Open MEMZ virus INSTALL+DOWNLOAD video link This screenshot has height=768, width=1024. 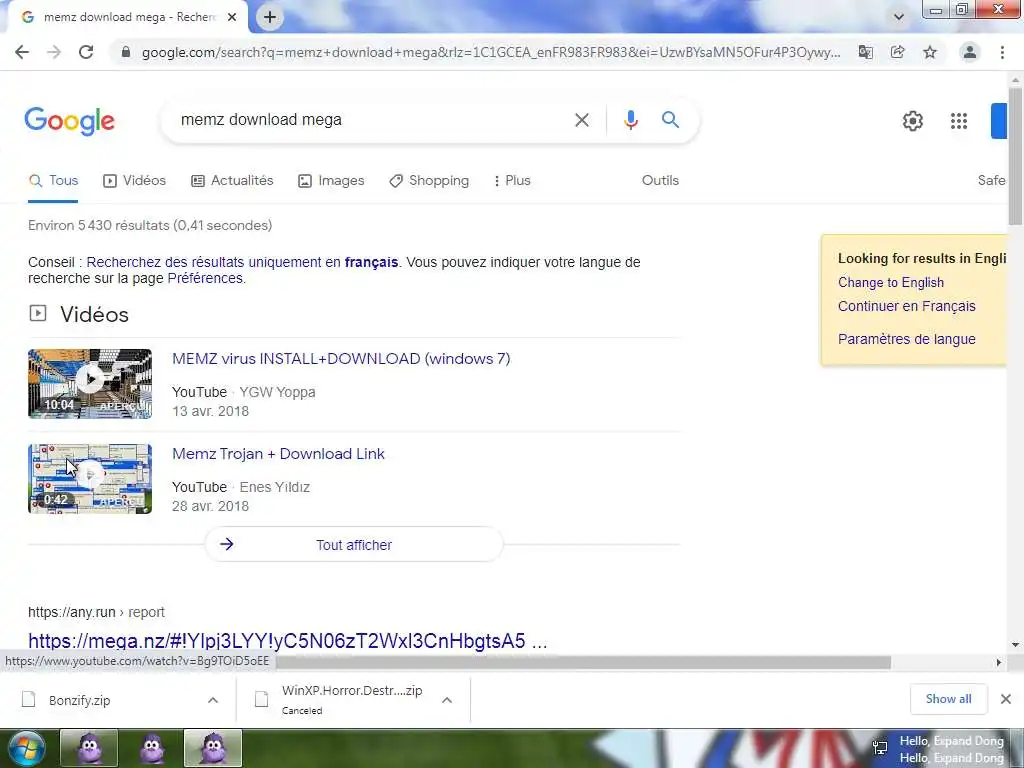pos(341,359)
